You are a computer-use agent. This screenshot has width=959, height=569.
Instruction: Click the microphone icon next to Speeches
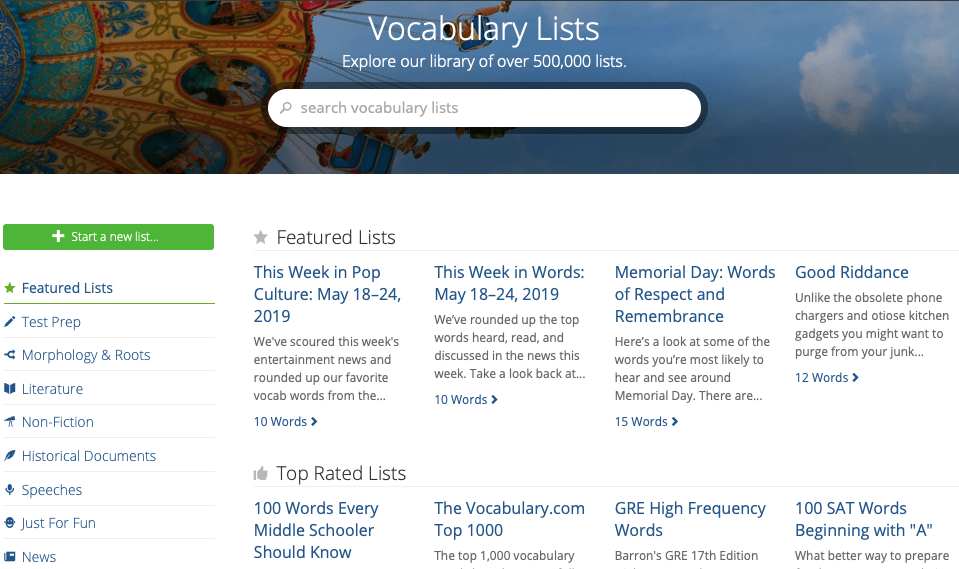point(10,490)
